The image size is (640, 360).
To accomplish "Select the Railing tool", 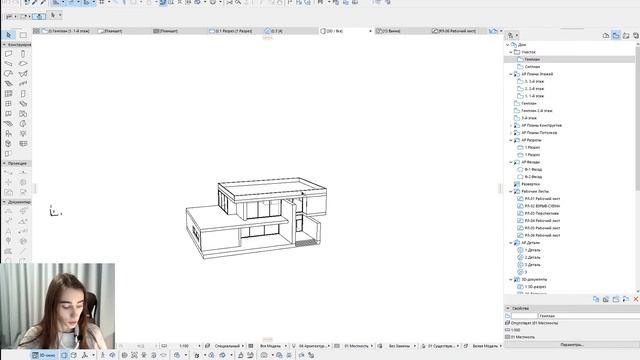I will tap(23, 84).
